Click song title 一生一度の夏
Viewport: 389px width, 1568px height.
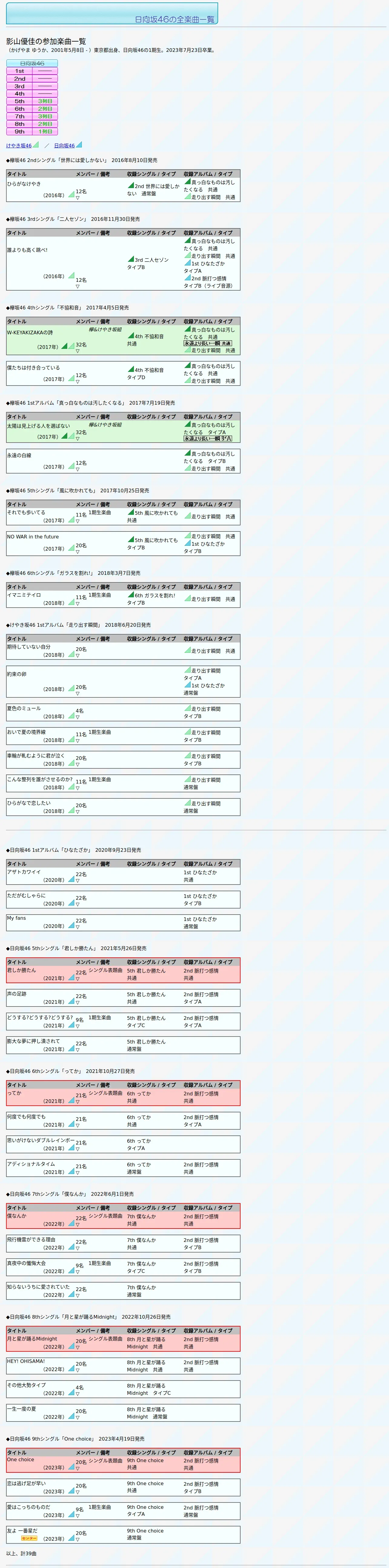click(21, 1408)
